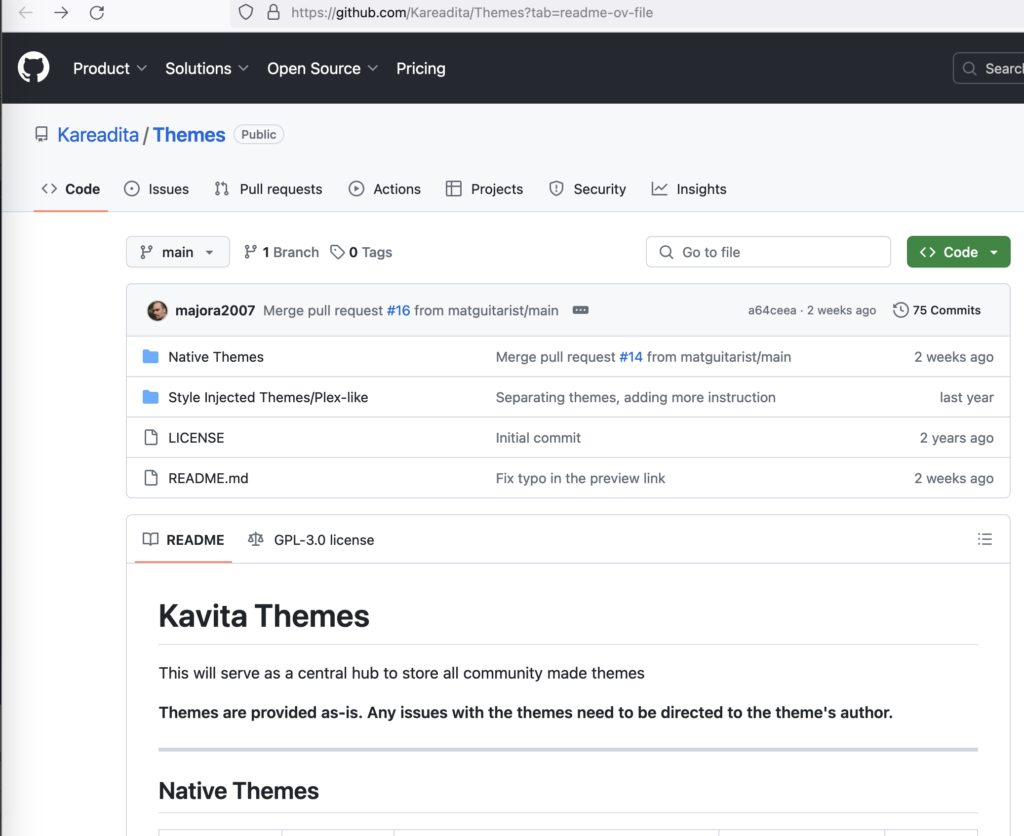Expand the Solutions menu
The width and height of the screenshot is (1024, 836).
pos(206,69)
